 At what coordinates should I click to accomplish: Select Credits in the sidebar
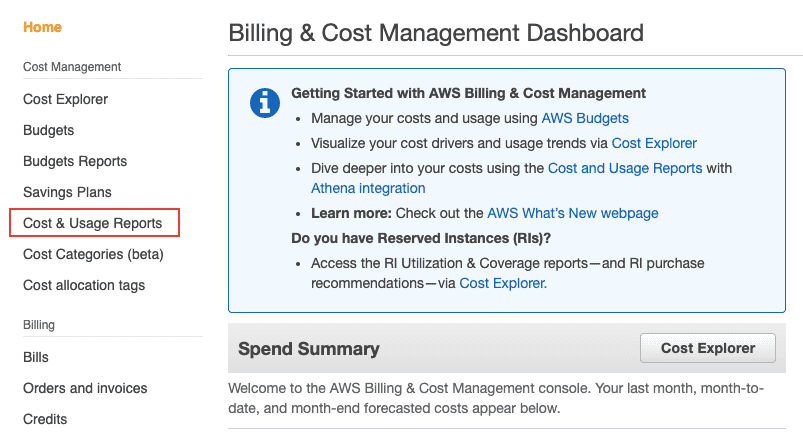click(45, 419)
